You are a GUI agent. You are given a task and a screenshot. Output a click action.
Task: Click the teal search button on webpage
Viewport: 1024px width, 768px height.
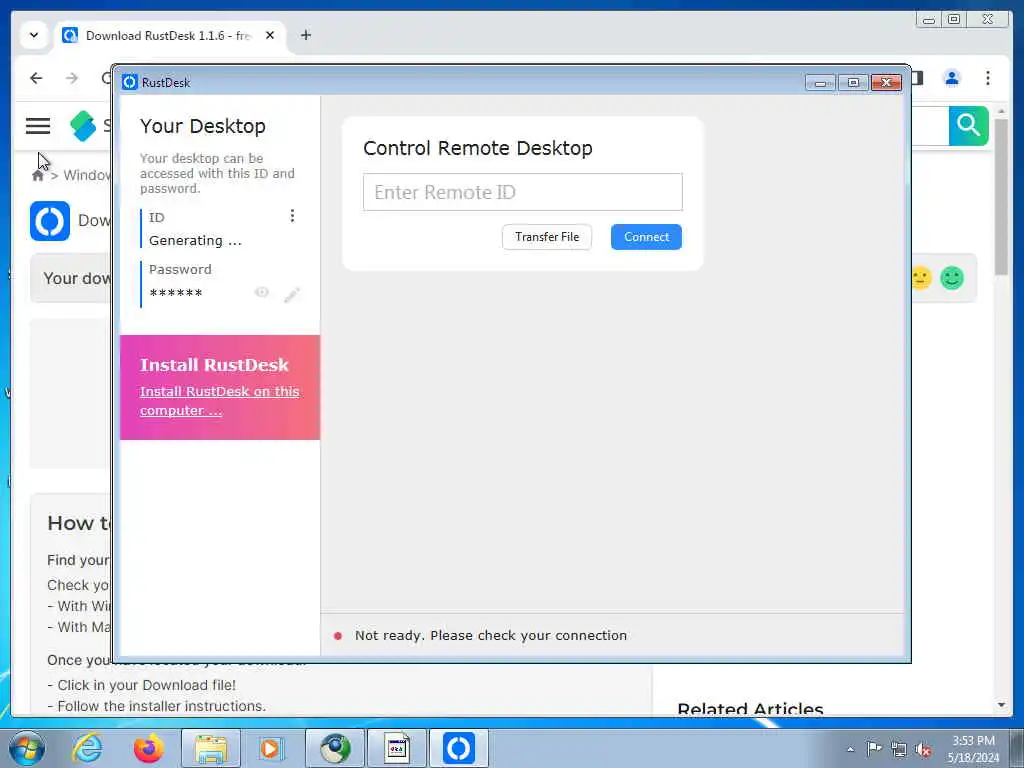(x=968, y=125)
